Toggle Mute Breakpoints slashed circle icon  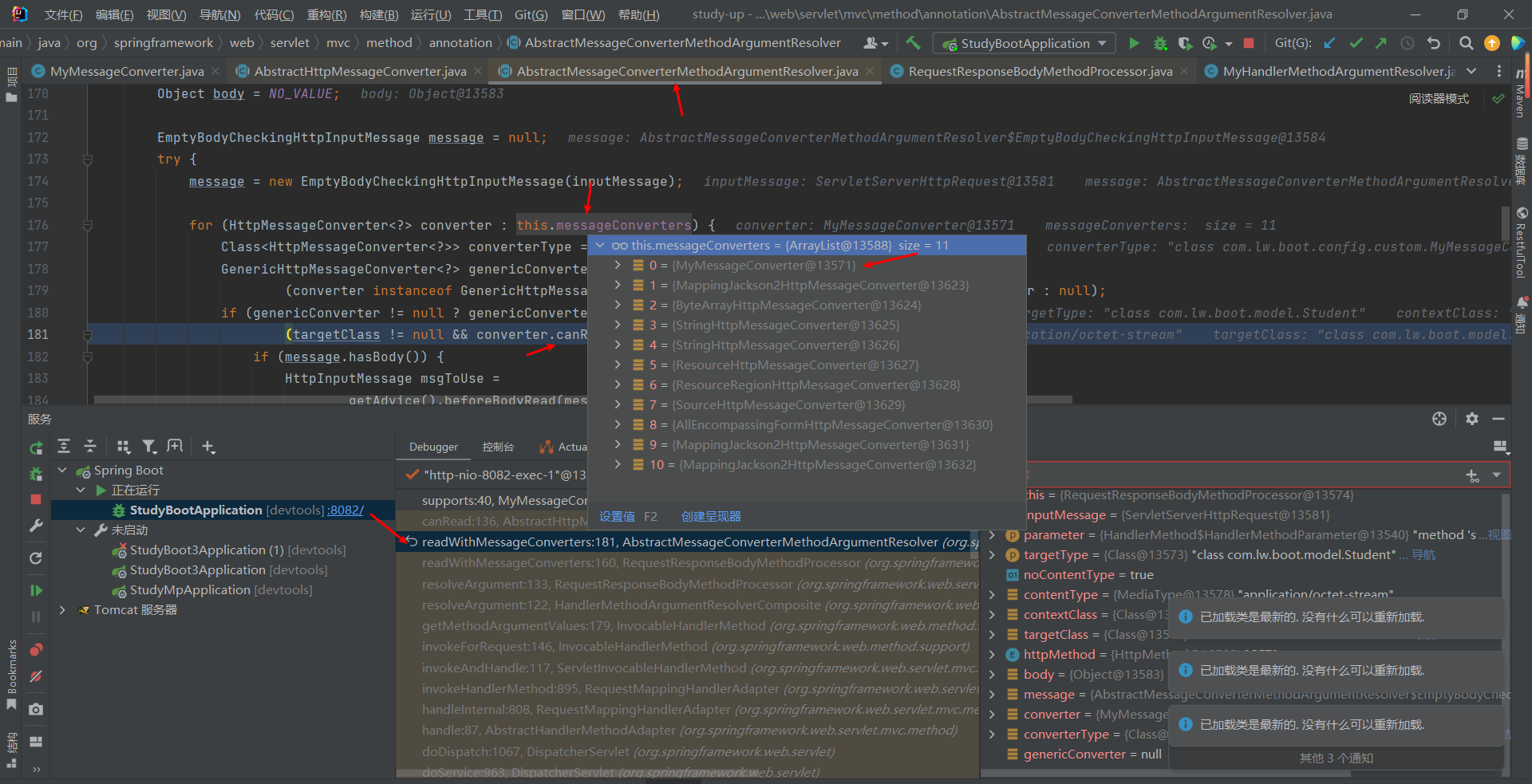(x=36, y=676)
